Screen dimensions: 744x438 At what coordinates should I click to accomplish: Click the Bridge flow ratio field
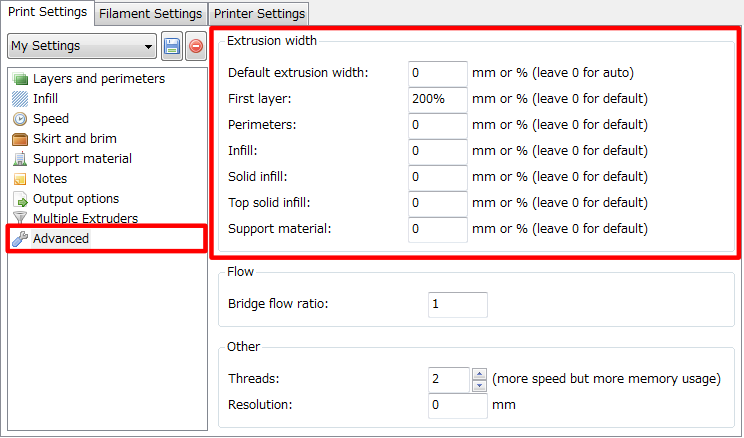pyautogui.click(x=457, y=305)
